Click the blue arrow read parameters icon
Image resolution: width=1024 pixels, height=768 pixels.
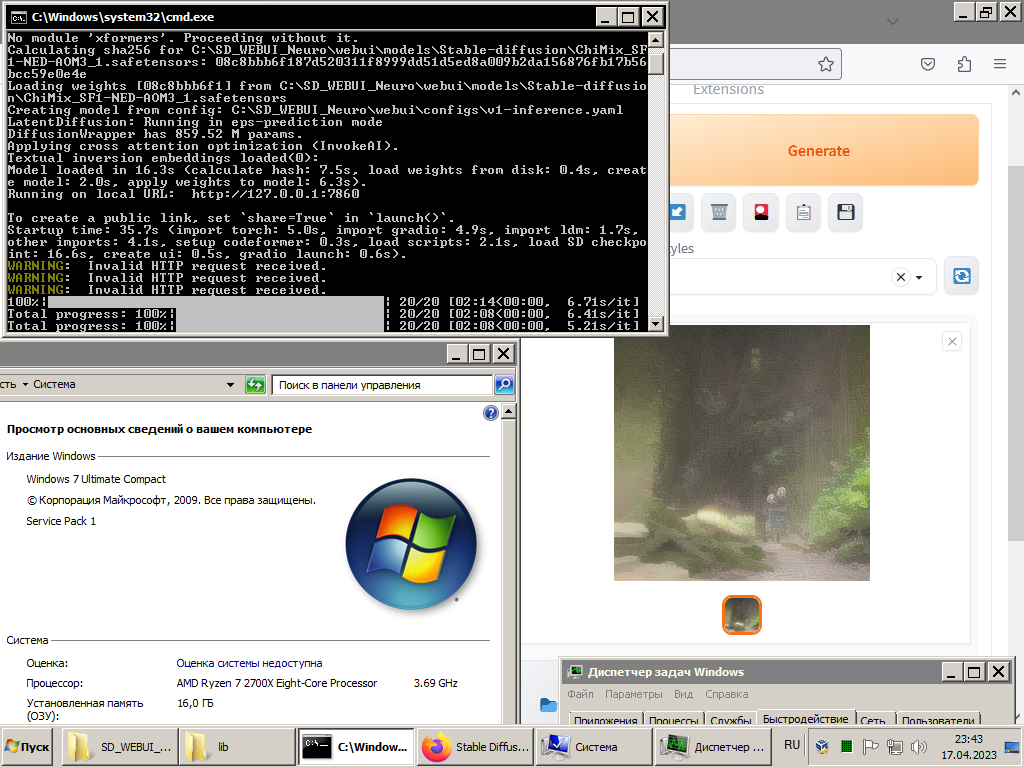click(679, 212)
